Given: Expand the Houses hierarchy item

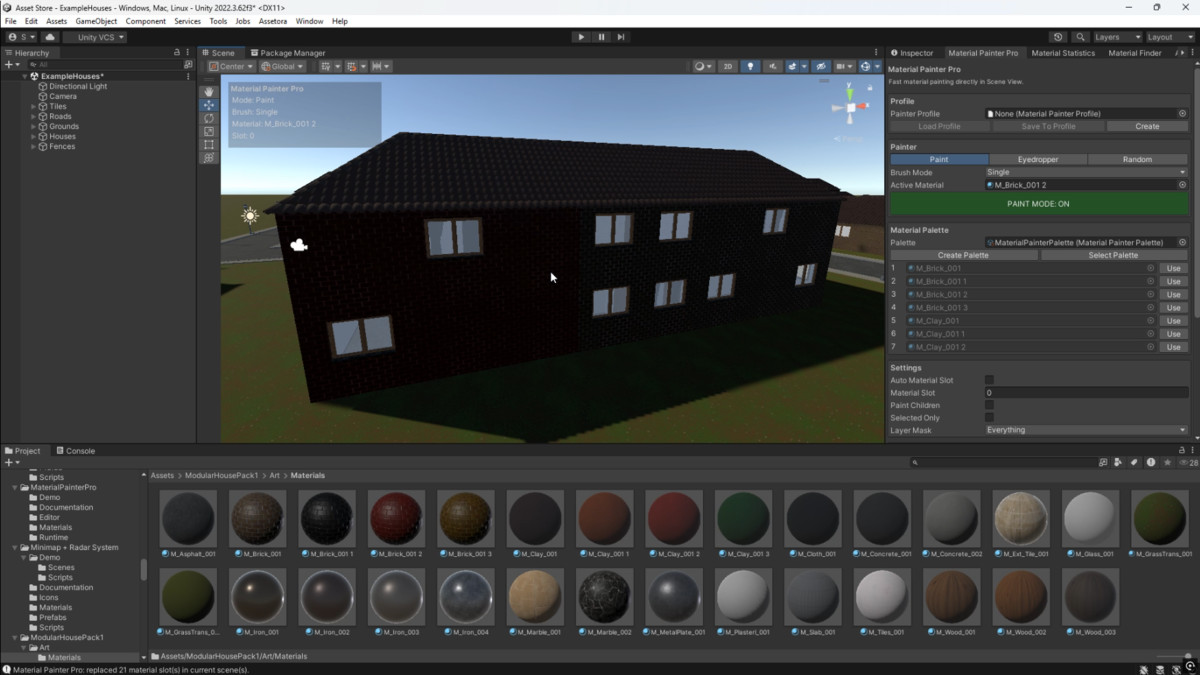Looking at the screenshot, I should (34, 136).
